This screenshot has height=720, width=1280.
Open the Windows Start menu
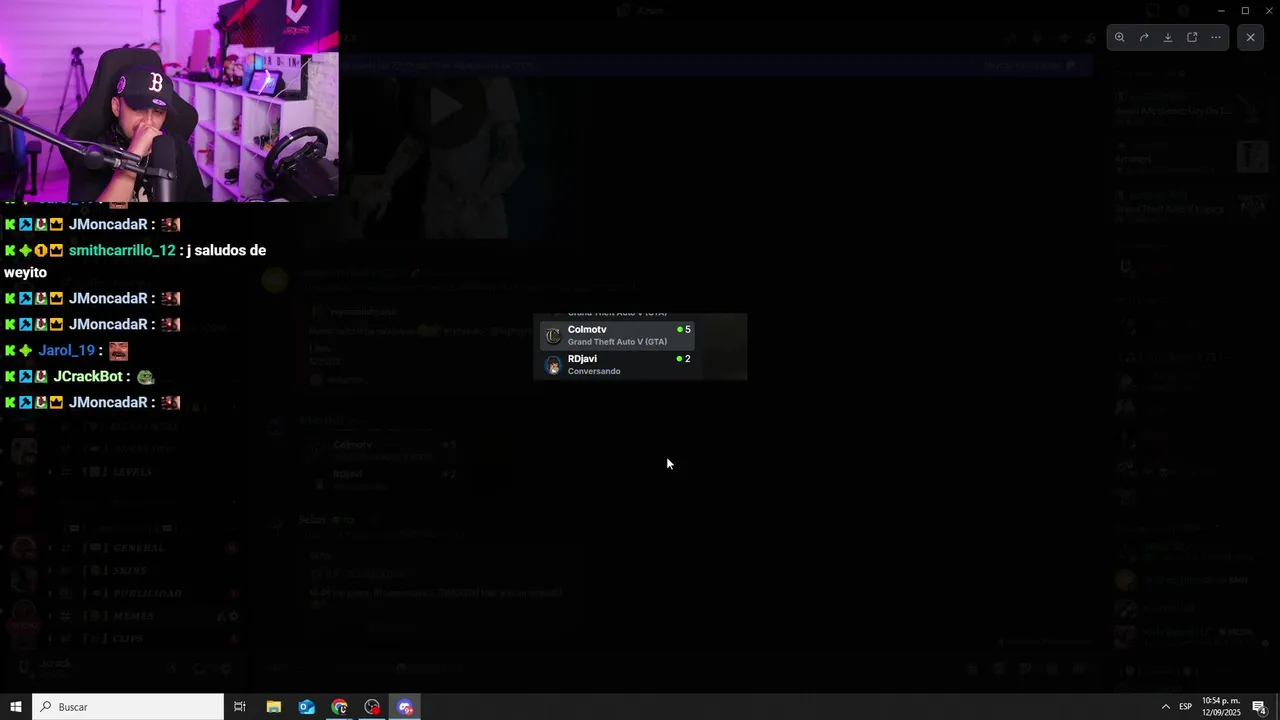(16, 707)
